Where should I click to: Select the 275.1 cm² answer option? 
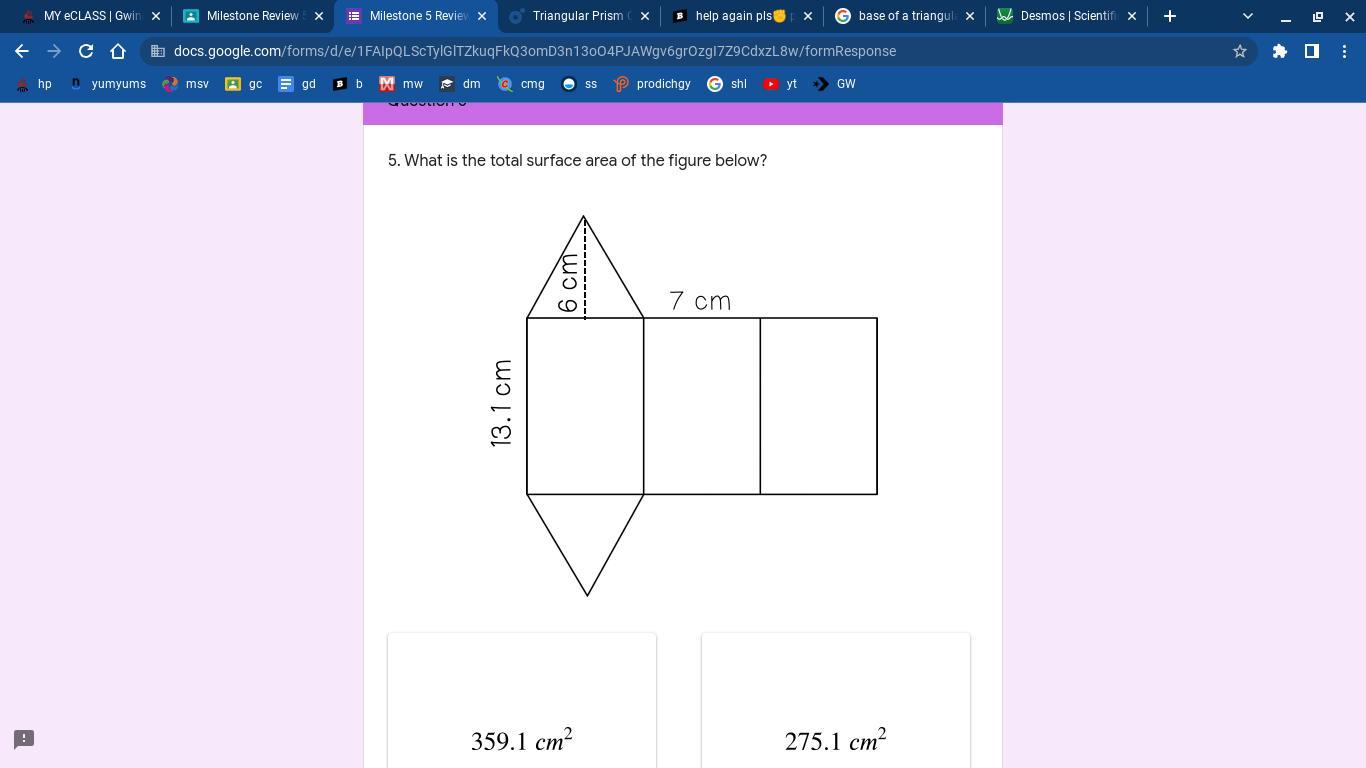point(836,700)
